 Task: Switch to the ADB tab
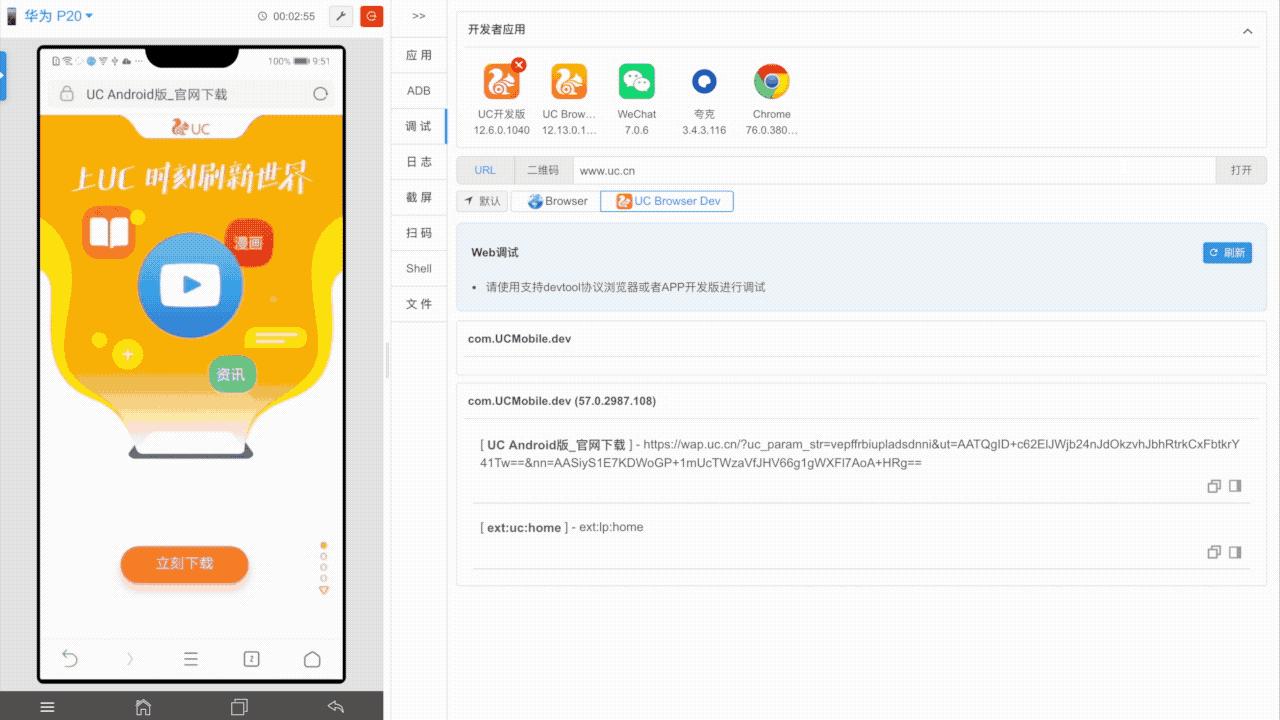pyautogui.click(x=419, y=91)
